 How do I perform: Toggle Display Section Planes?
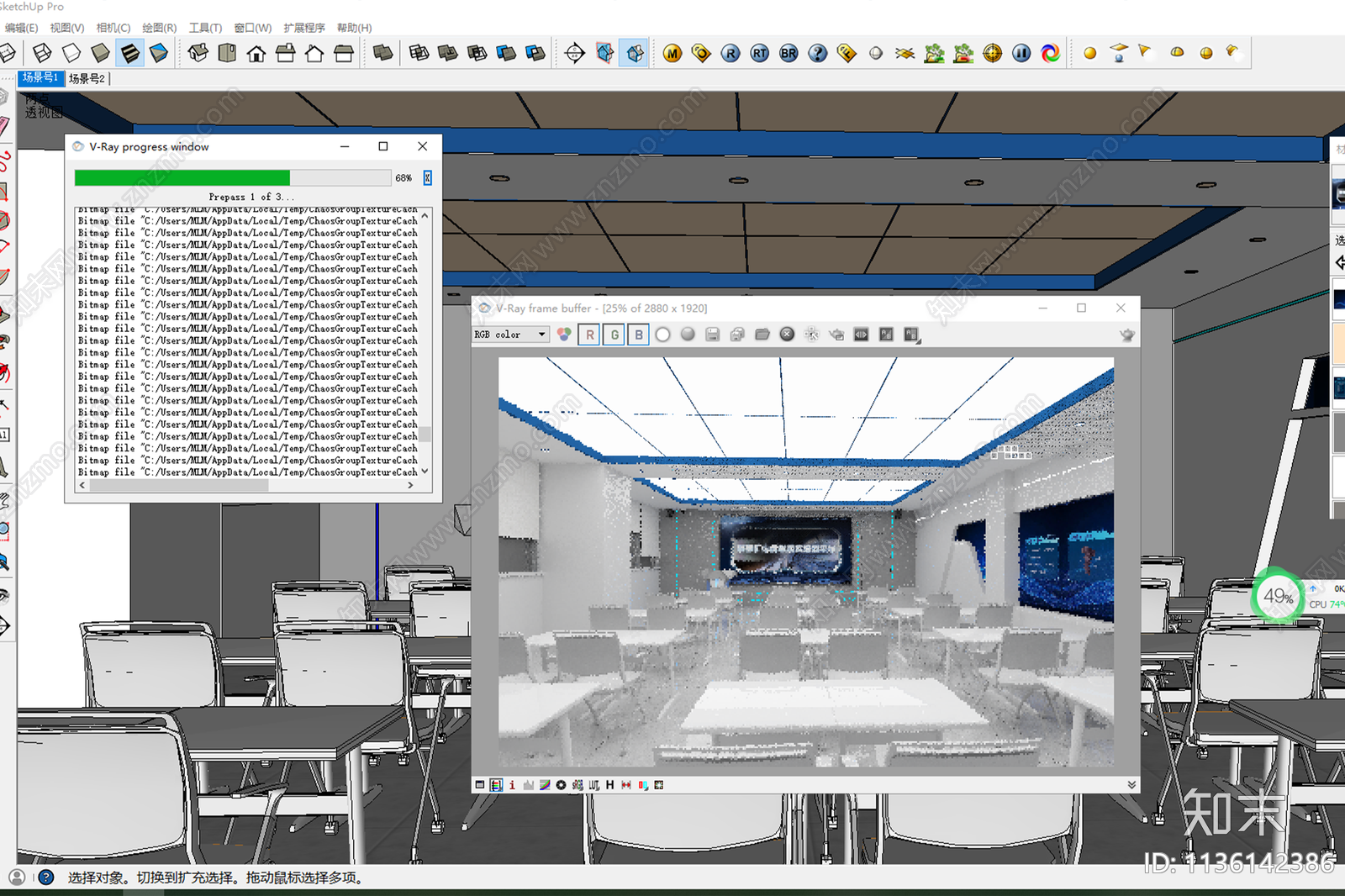[605, 53]
